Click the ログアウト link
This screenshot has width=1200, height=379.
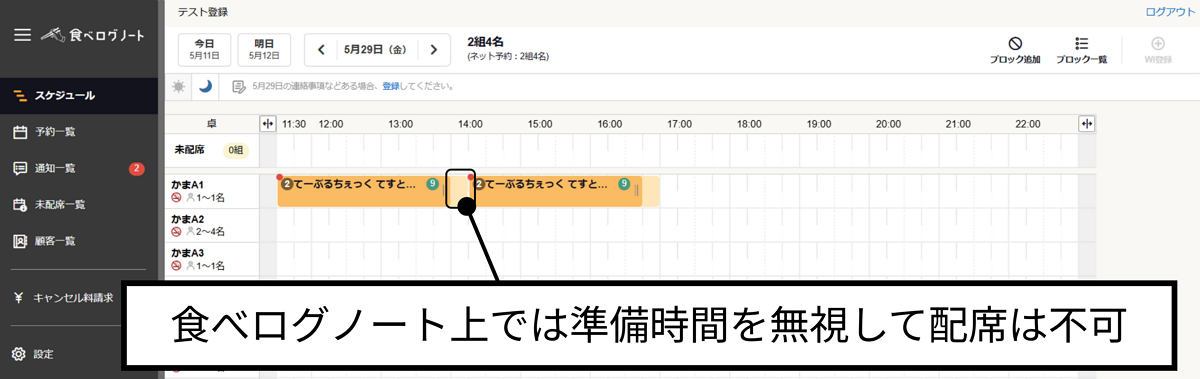pyautogui.click(x=1169, y=12)
